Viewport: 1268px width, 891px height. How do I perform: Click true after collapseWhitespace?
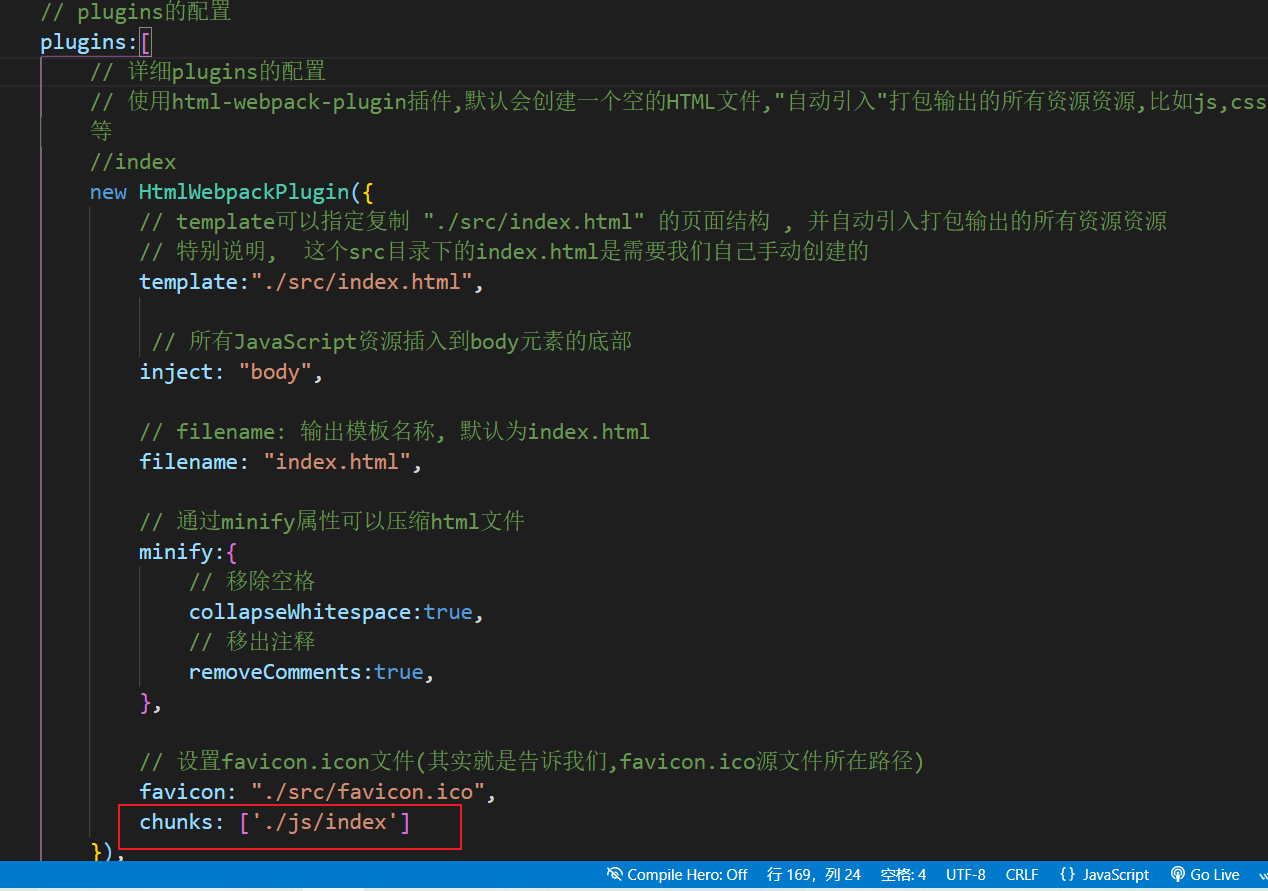tap(448, 611)
